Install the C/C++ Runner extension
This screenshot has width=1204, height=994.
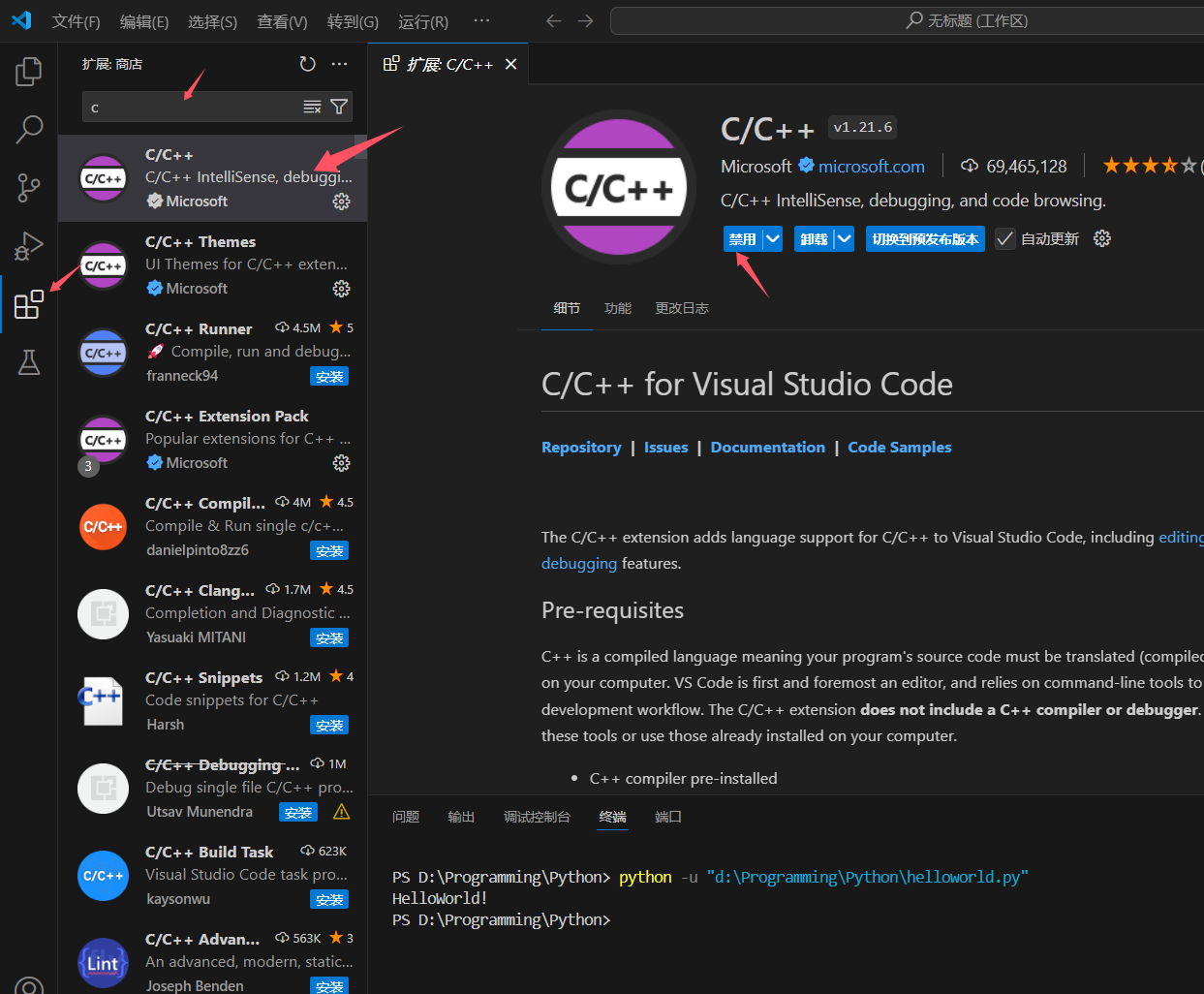(x=329, y=376)
